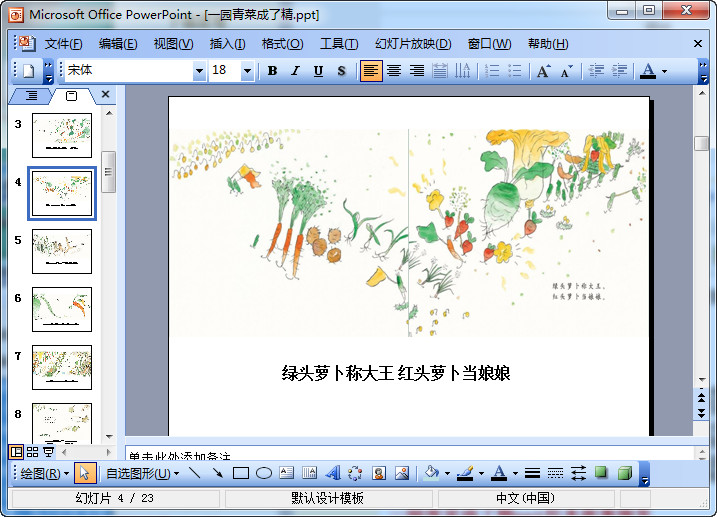Image resolution: width=717 pixels, height=517 pixels.
Task: Set Align Left paragraph alignment
Action: coord(371,71)
